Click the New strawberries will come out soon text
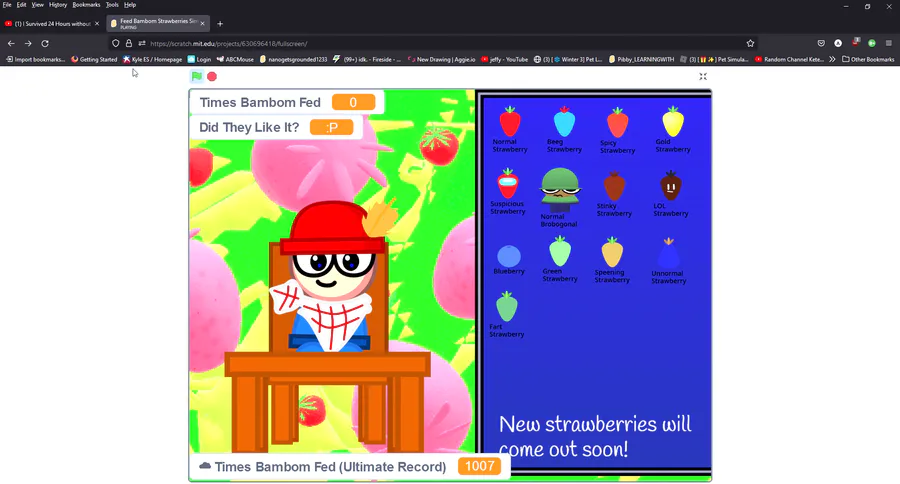The height and width of the screenshot is (484, 900). (x=595, y=436)
